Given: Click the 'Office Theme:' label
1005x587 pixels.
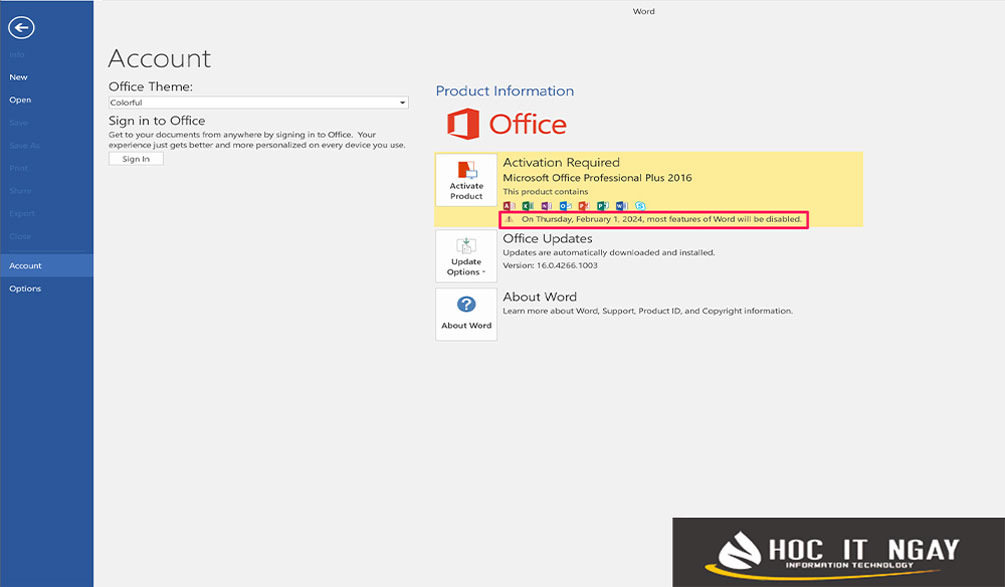Looking at the screenshot, I should [x=151, y=87].
